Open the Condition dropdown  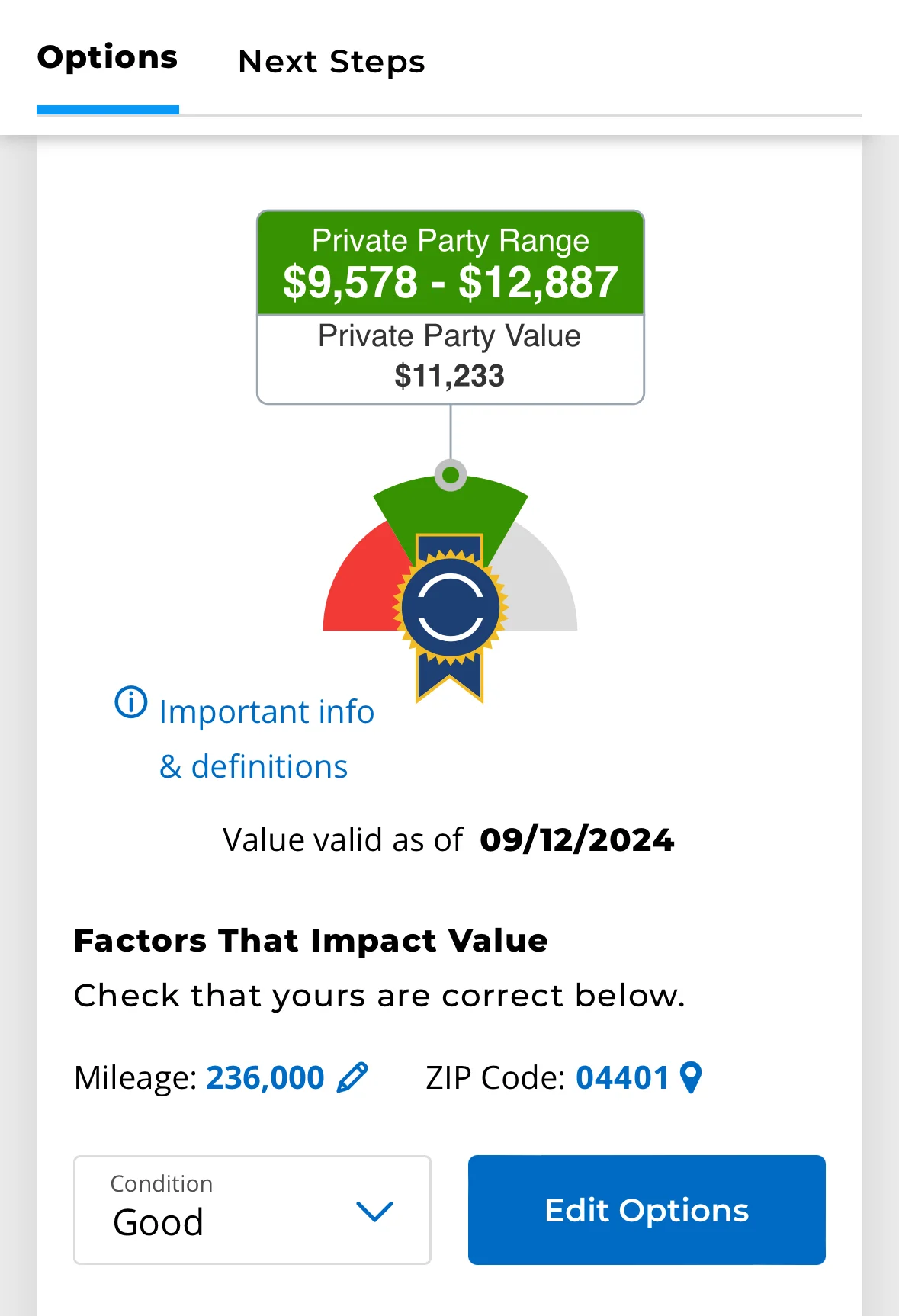[x=252, y=1210]
